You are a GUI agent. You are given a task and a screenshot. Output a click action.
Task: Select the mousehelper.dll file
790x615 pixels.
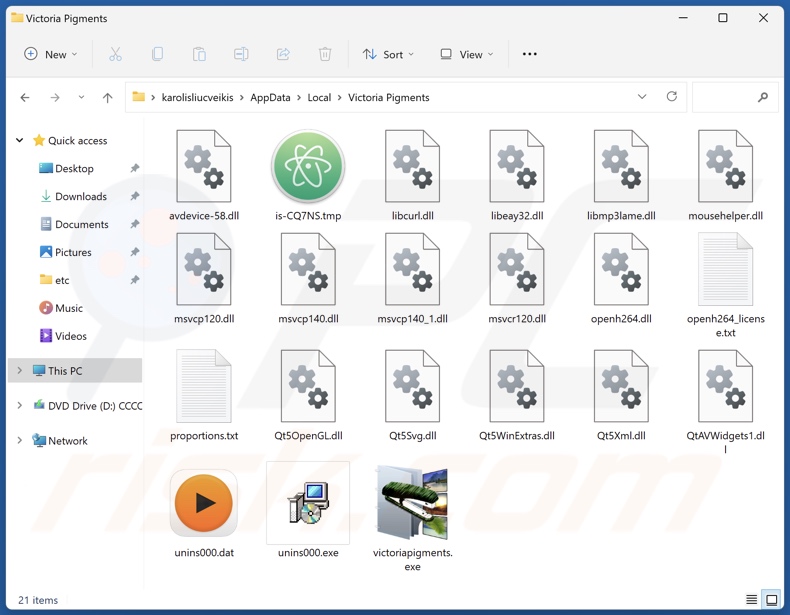726,176
